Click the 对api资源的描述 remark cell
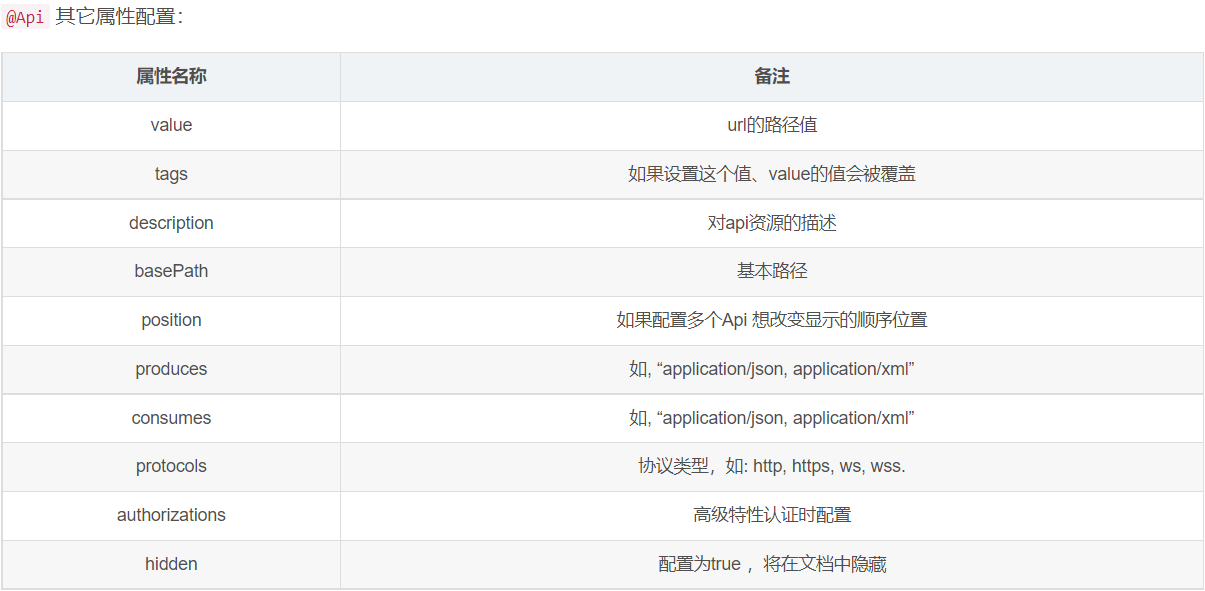 click(x=771, y=223)
